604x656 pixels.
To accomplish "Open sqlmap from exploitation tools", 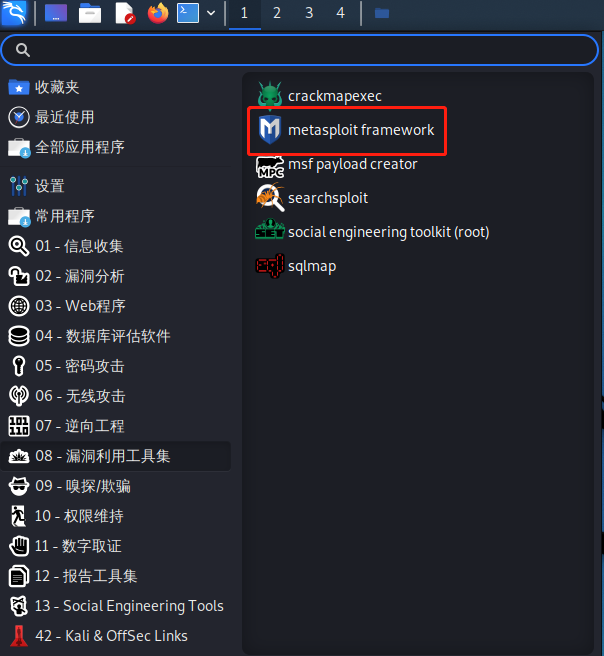I will coord(296,266).
